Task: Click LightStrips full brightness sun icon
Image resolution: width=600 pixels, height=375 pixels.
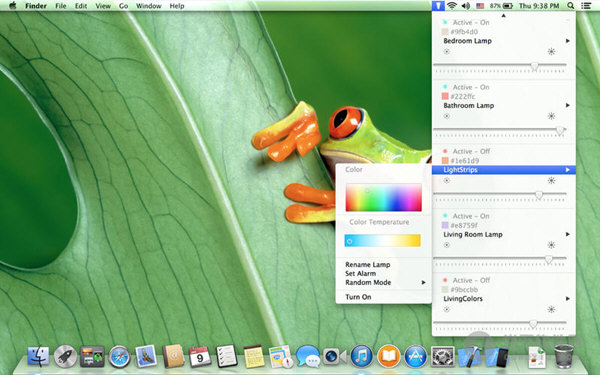Action: [551, 180]
